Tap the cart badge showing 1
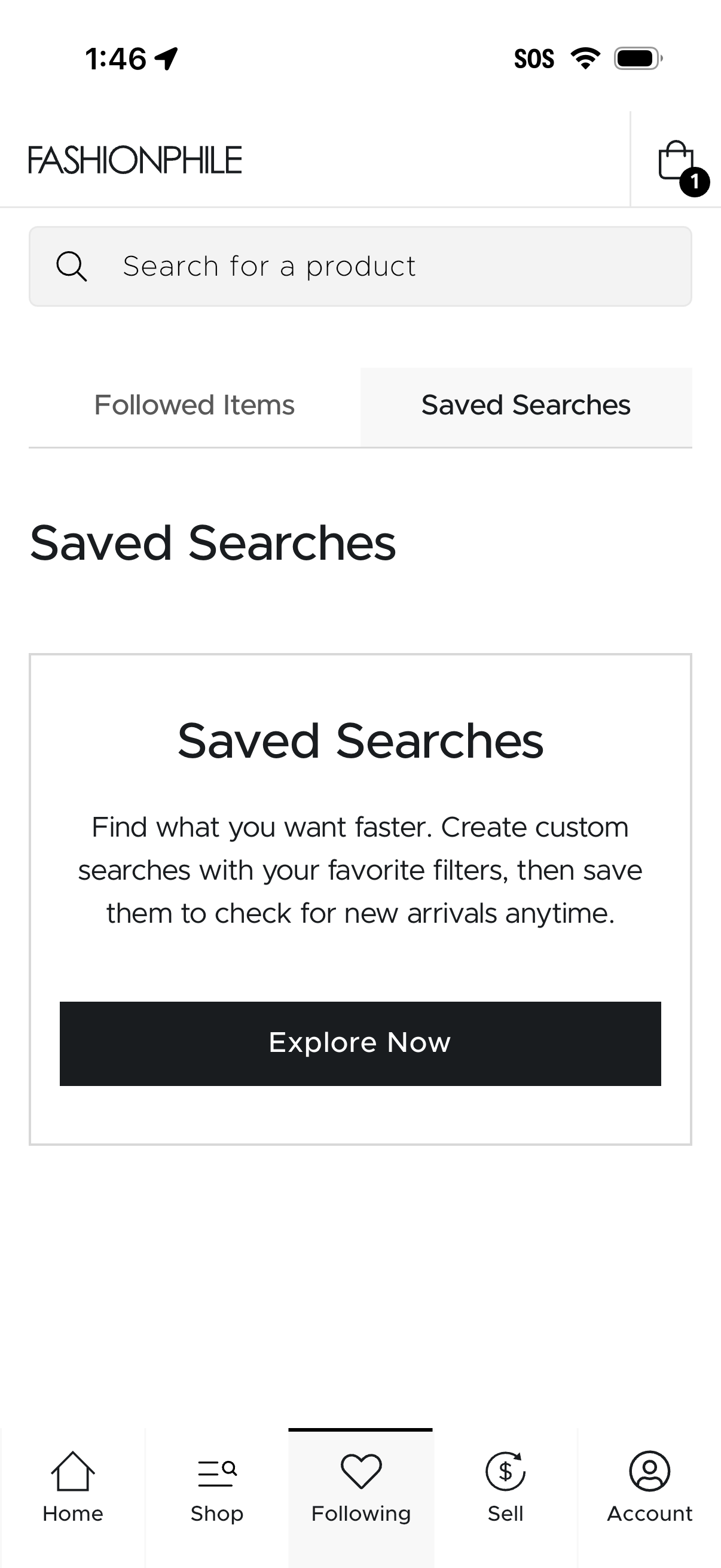 point(694,181)
